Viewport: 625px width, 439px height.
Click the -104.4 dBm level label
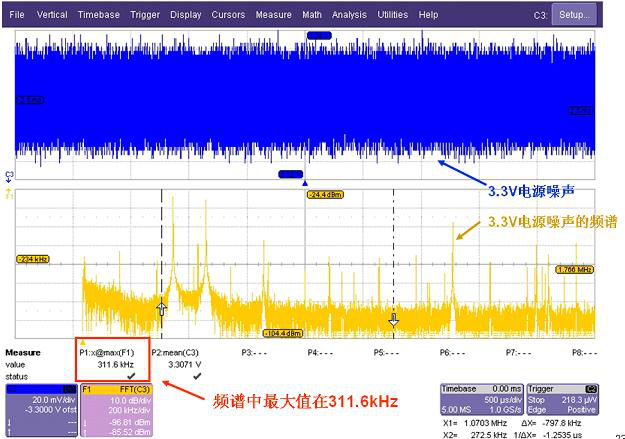click(283, 333)
